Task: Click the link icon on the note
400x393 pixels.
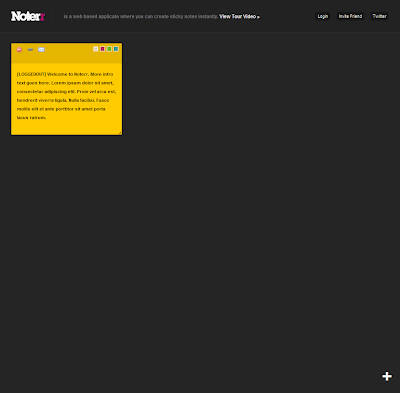Action: pos(30,50)
